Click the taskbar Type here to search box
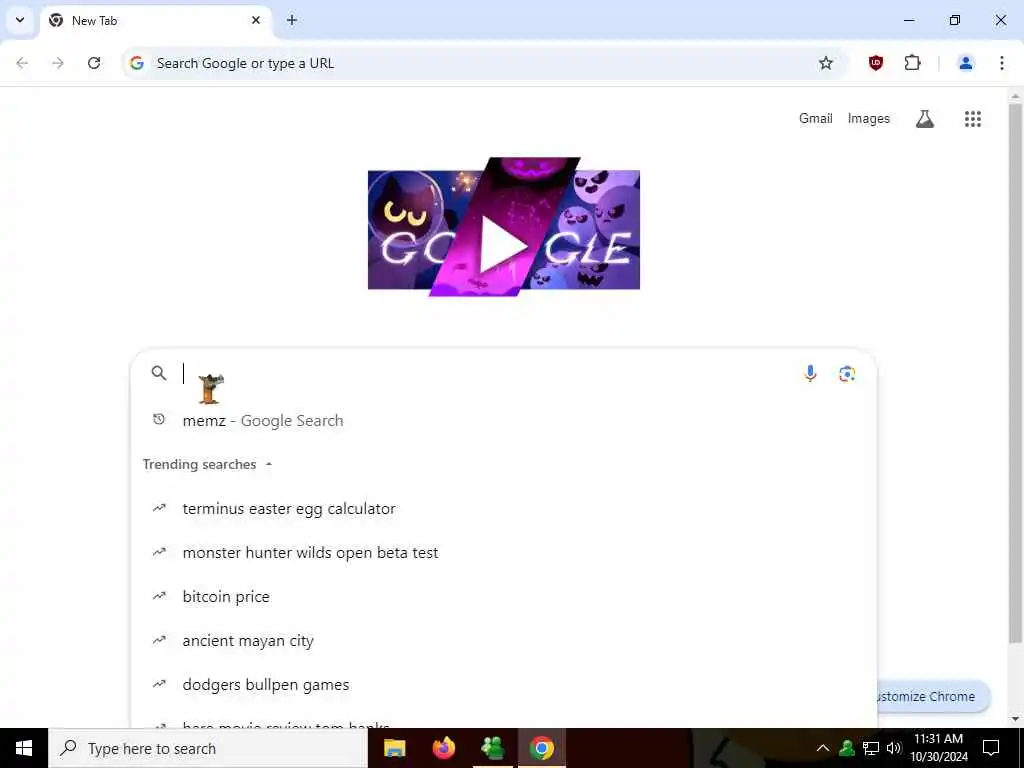Image resolution: width=1024 pixels, height=768 pixels. (208, 748)
